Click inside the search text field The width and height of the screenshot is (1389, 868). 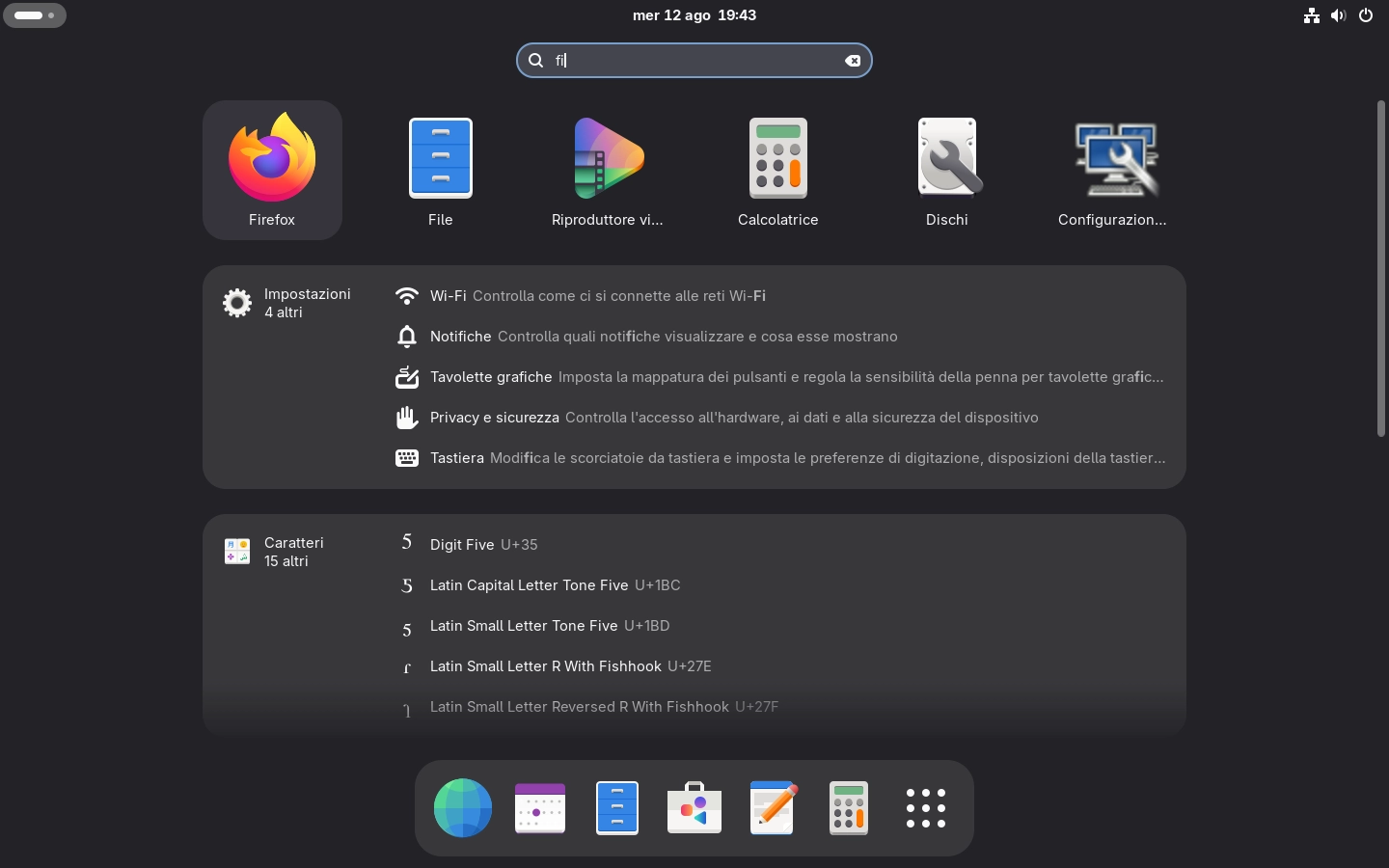click(x=694, y=61)
